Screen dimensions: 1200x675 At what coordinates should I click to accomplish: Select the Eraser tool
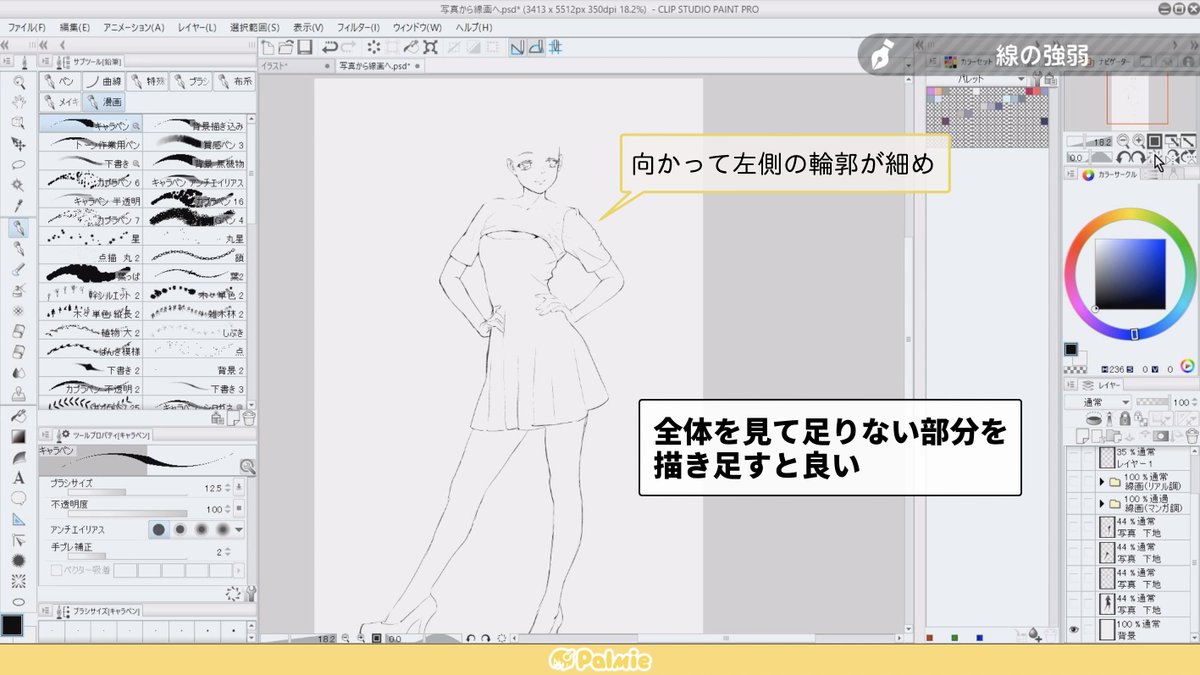(17, 333)
